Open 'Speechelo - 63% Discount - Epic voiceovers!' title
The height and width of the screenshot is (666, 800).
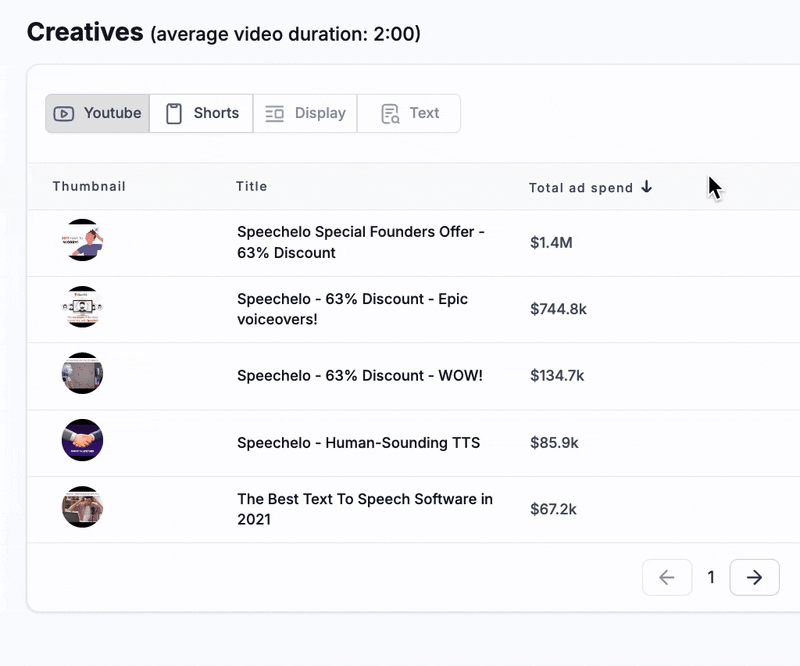(352, 309)
